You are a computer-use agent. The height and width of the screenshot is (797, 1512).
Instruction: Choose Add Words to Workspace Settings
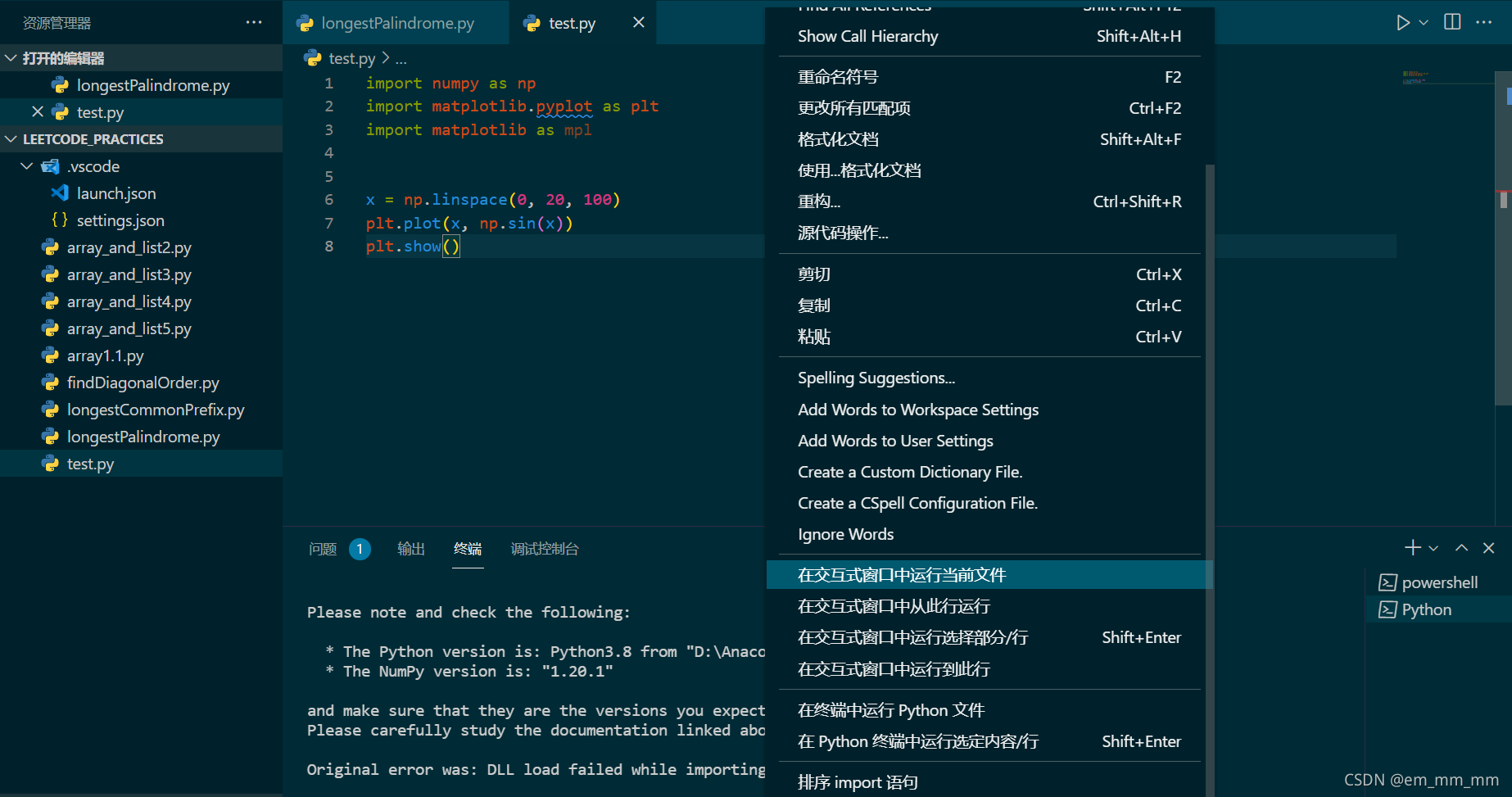(x=989, y=410)
